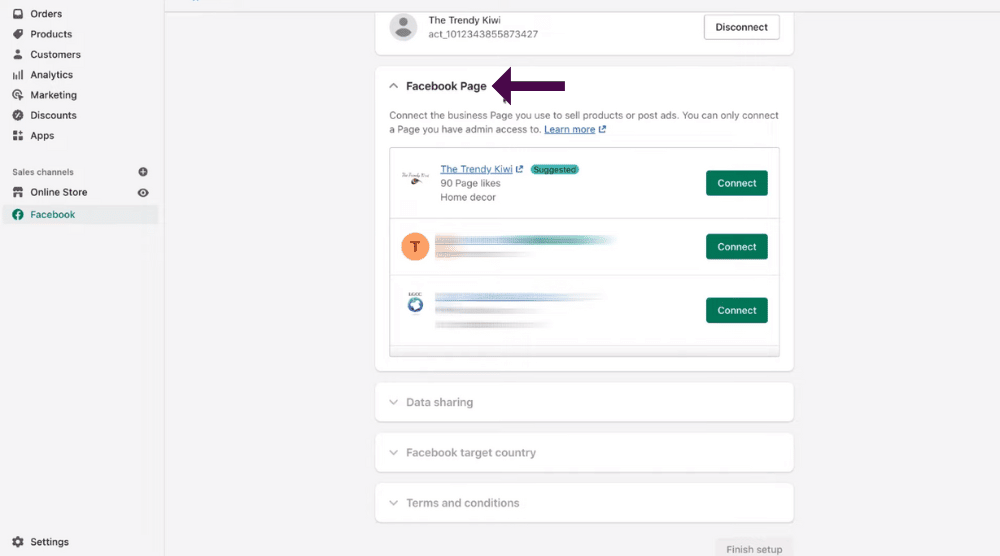Screen dimensions: 1000x556
Task: Open the Learn more link
Action: coord(570,129)
